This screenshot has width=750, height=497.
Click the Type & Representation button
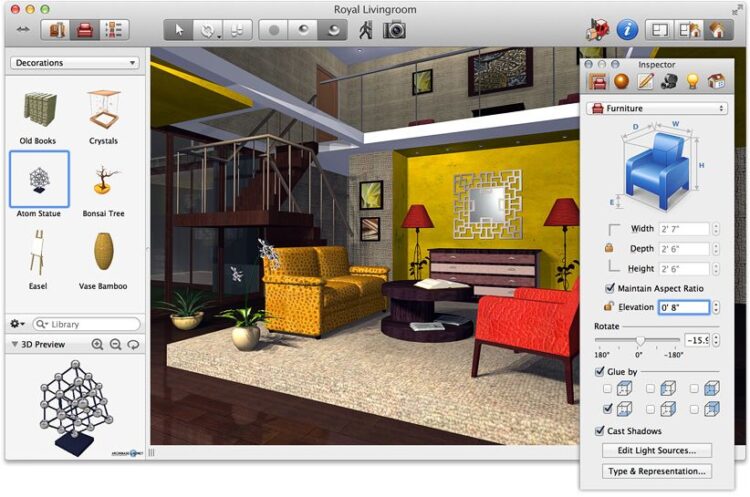point(656,470)
